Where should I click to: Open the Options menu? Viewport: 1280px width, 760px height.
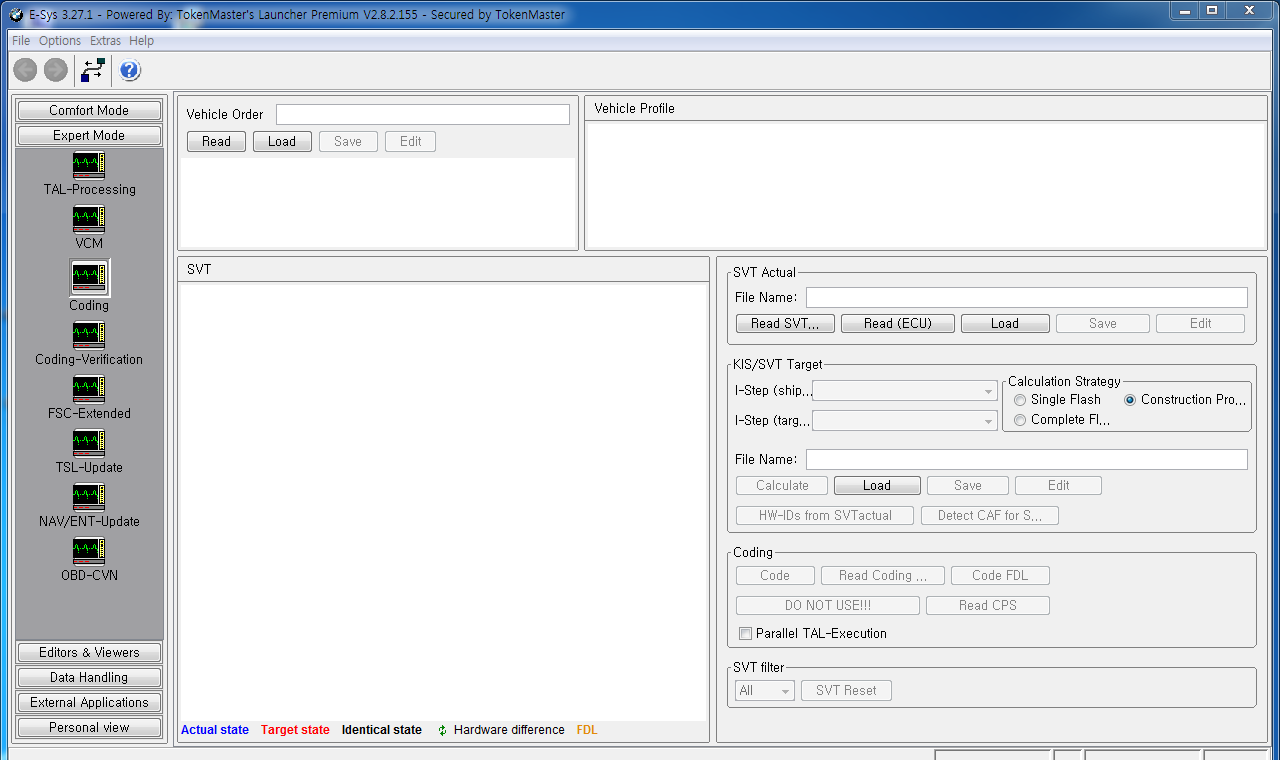coord(59,40)
